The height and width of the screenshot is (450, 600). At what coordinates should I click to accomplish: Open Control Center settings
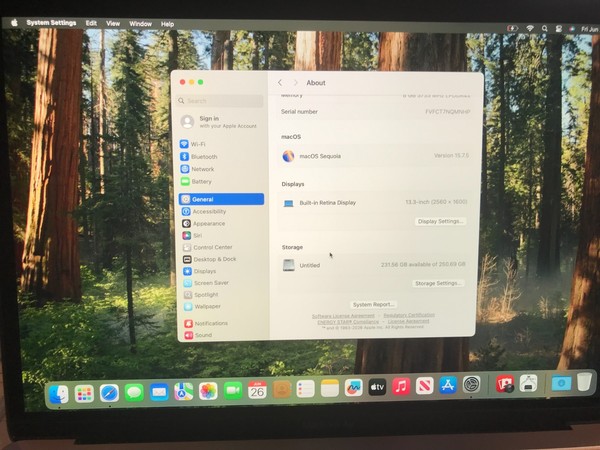click(207, 247)
